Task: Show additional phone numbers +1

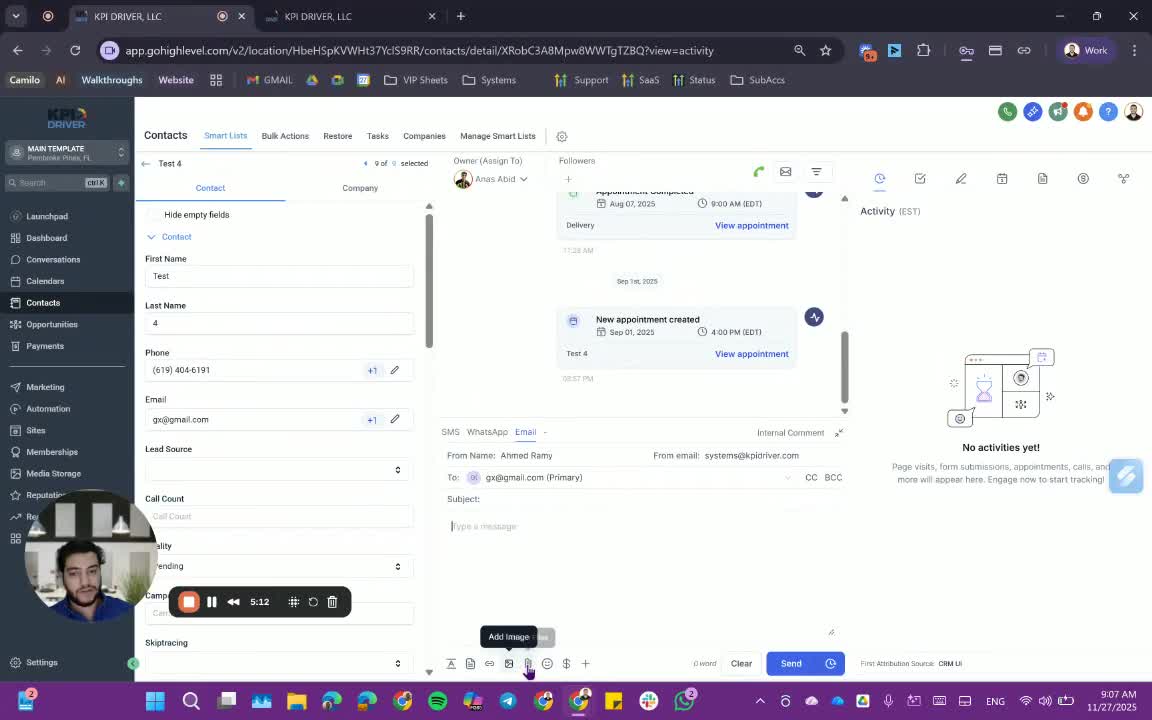Action: (x=372, y=370)
